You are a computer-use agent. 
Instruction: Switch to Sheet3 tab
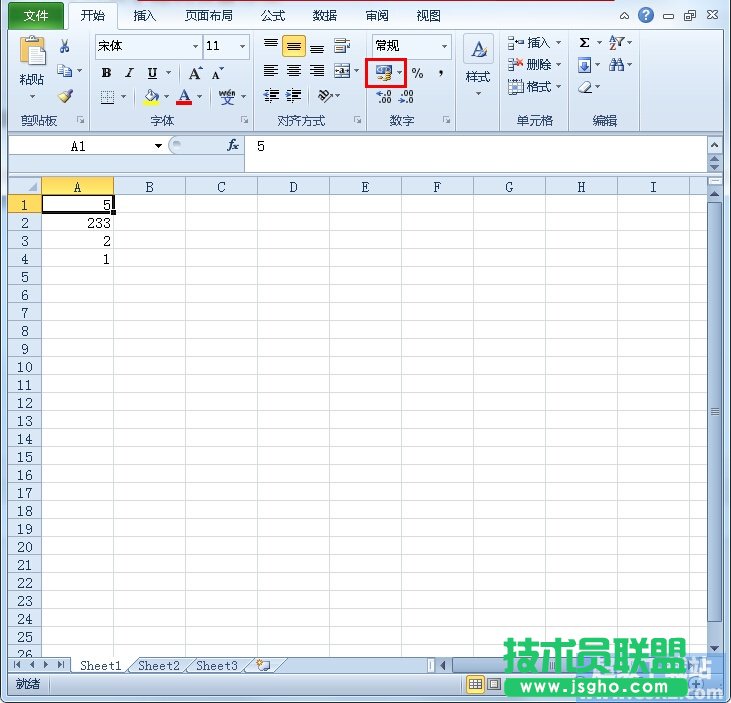[x=217, y=665]
